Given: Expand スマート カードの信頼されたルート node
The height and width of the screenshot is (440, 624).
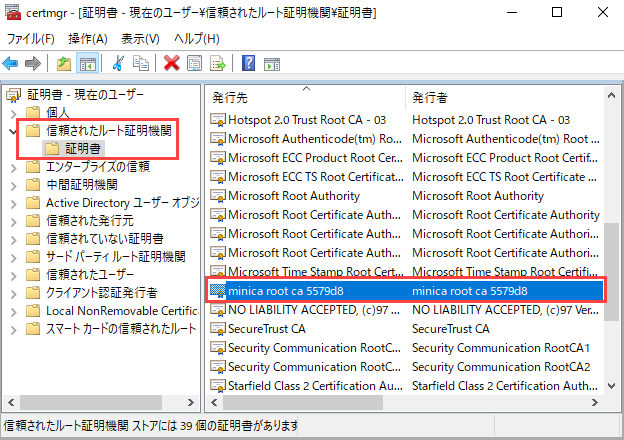Looking at the screenshot, I should pyautogui.click(x=14, y=330).
